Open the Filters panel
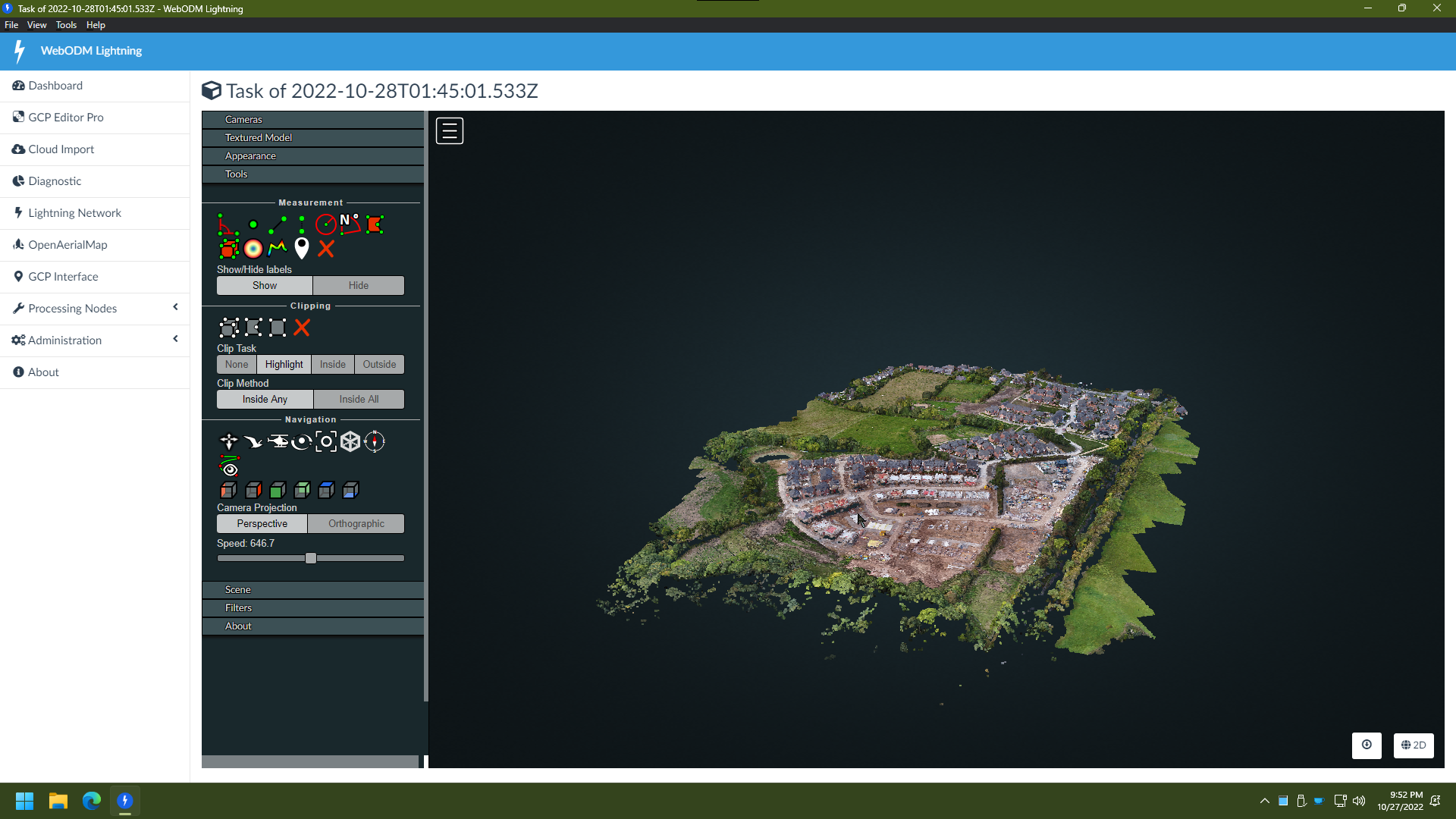 312,607
